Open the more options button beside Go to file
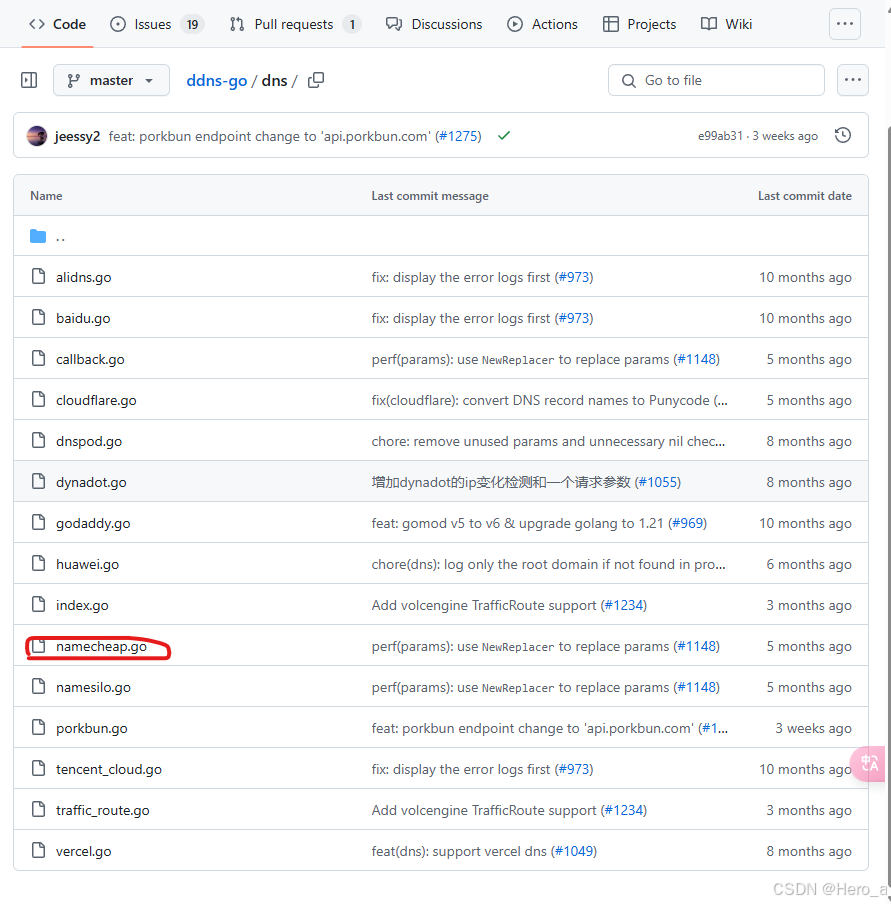This screenshot has height=904, width=891. [852, 80]
